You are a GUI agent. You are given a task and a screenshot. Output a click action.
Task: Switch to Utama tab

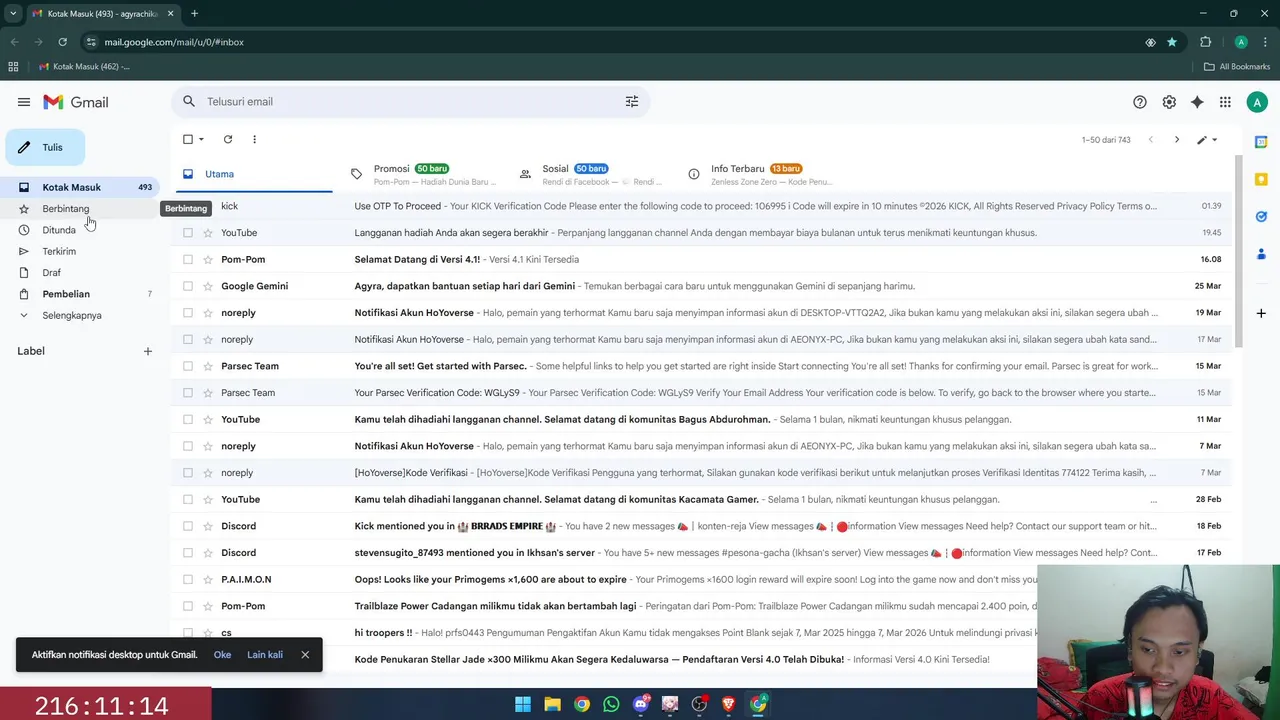click(x=252, y=174)
